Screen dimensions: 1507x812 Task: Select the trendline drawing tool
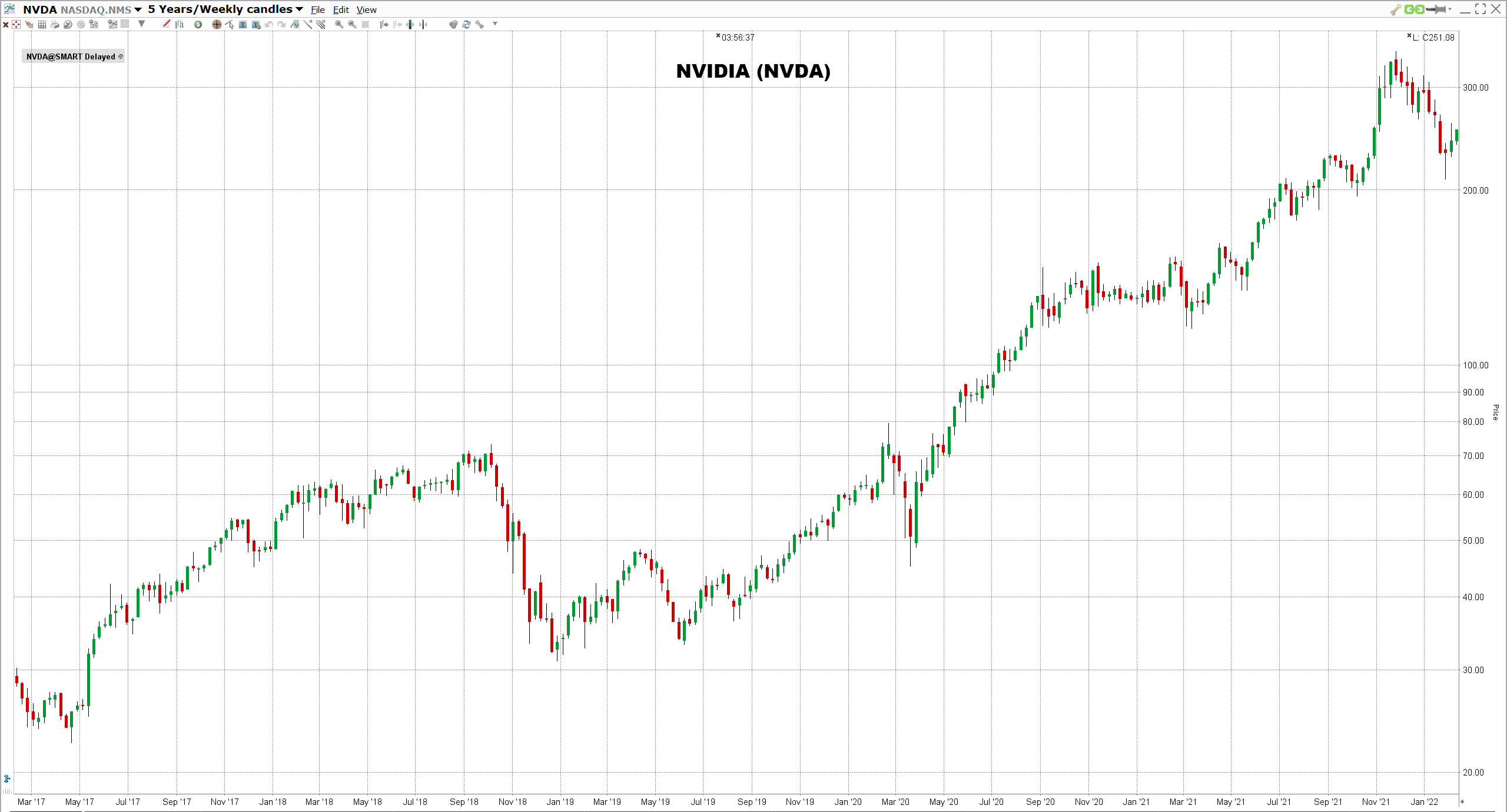tap(307, 24)
